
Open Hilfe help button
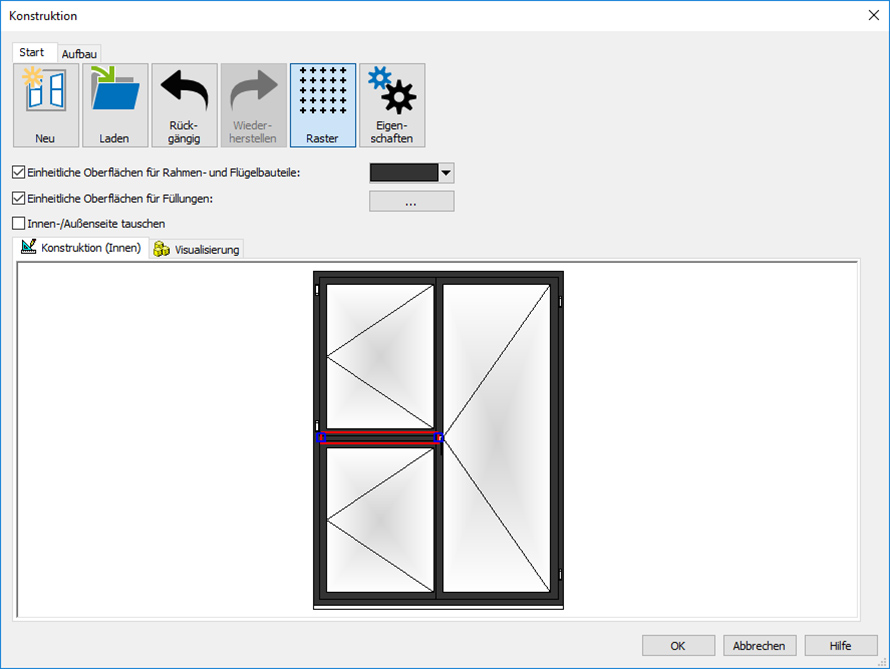point(841,646)
